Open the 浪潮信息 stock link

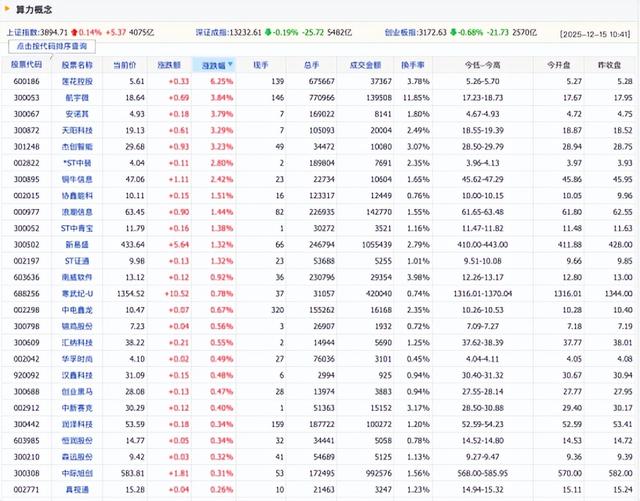77,212
